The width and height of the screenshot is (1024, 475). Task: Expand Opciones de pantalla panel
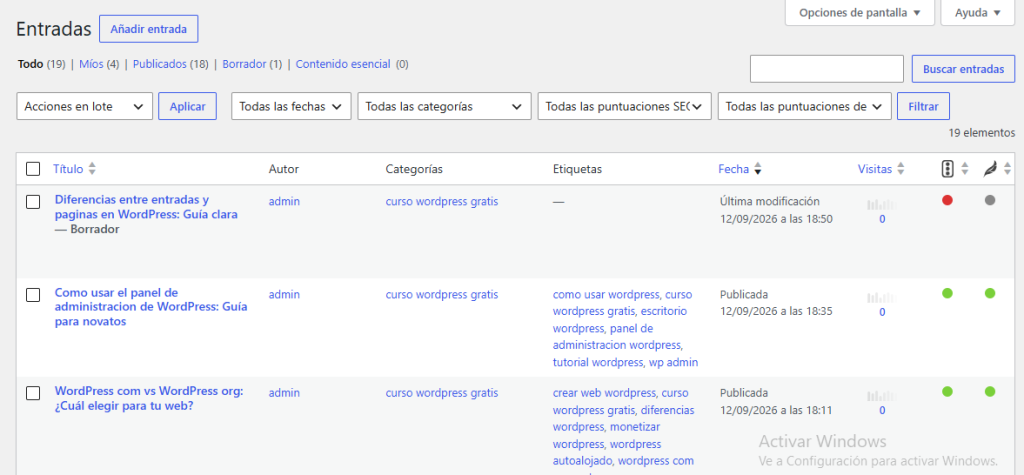pos(859,12)
